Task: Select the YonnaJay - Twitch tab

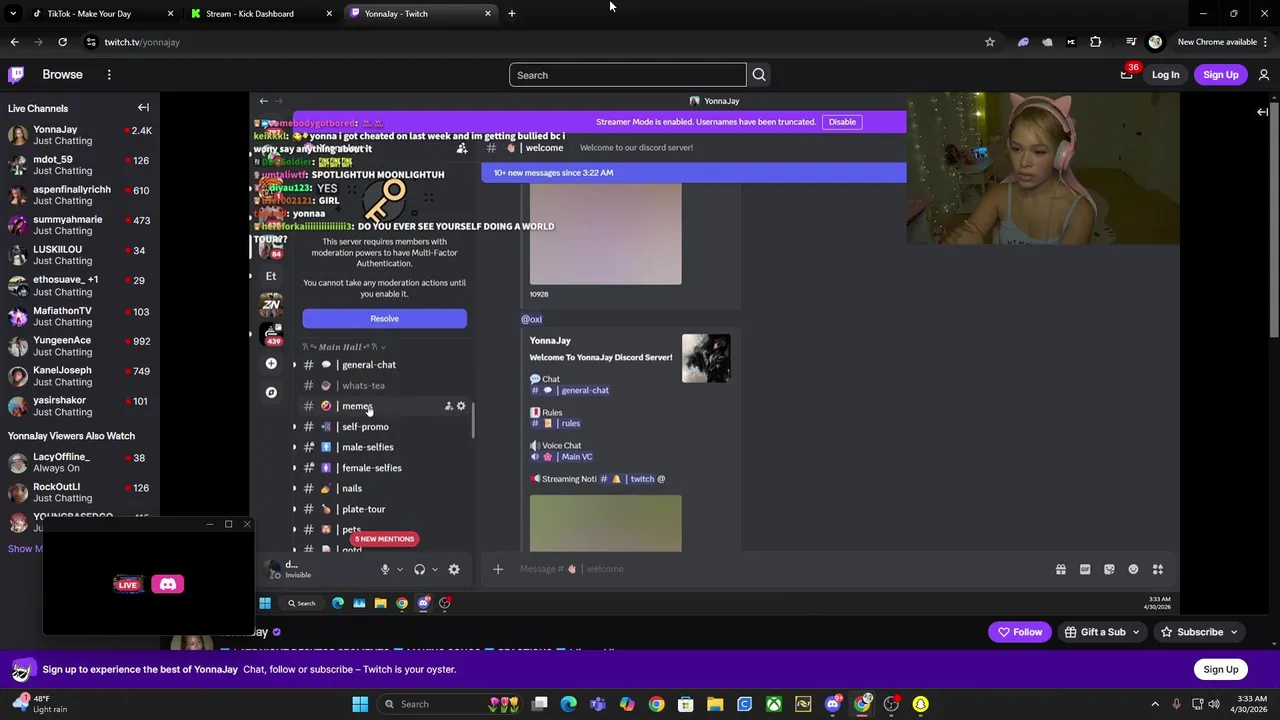Action: pyautogui.click(x=420, y=13)
